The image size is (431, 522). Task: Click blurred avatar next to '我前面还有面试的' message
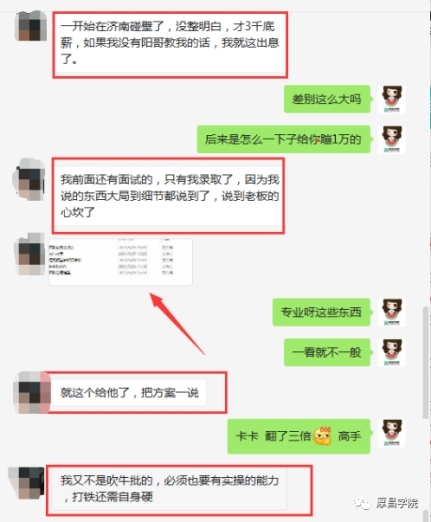[x=29, y=179]
